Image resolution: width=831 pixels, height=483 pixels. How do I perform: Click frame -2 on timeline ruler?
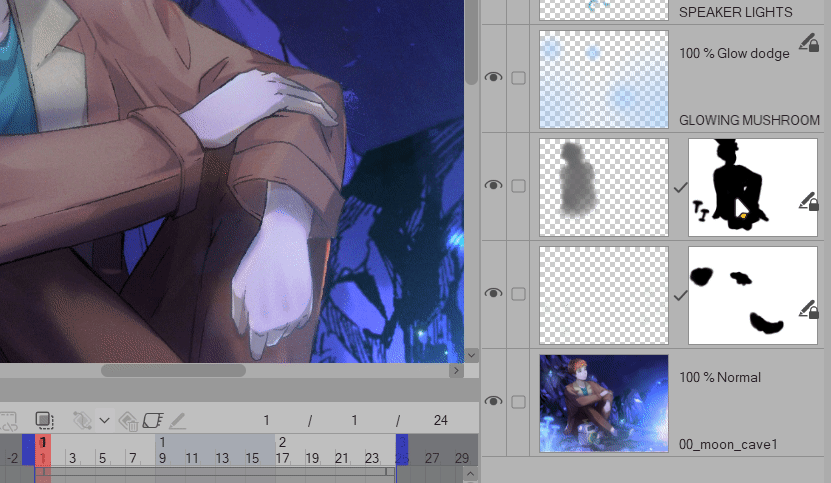(x=12, y=458)
